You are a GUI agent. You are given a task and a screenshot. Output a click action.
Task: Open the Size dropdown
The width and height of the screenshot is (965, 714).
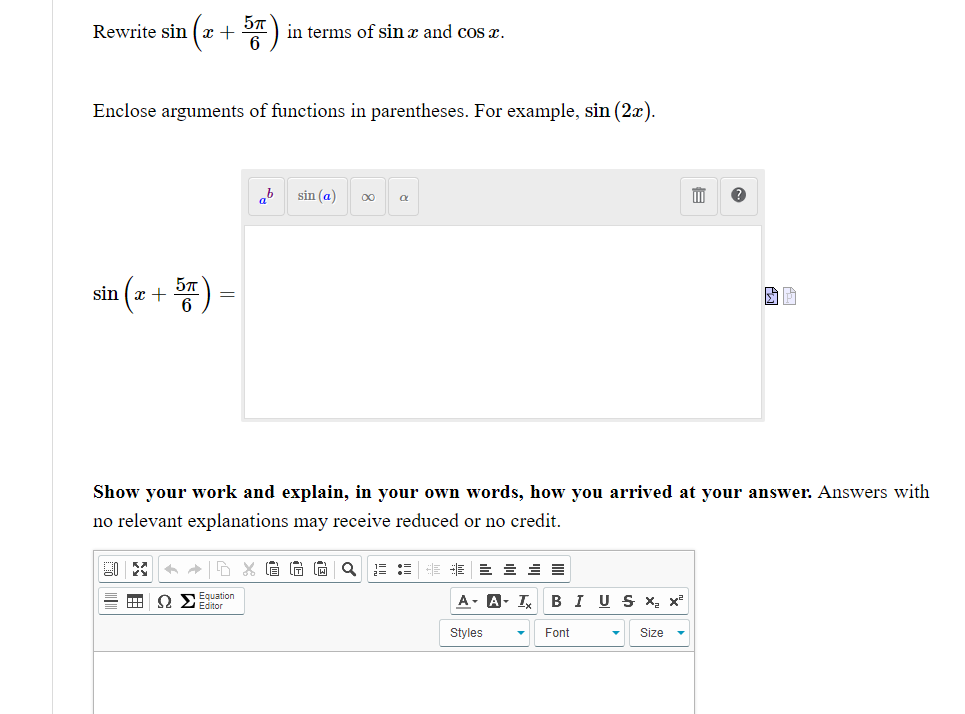(x=659, y=632)
